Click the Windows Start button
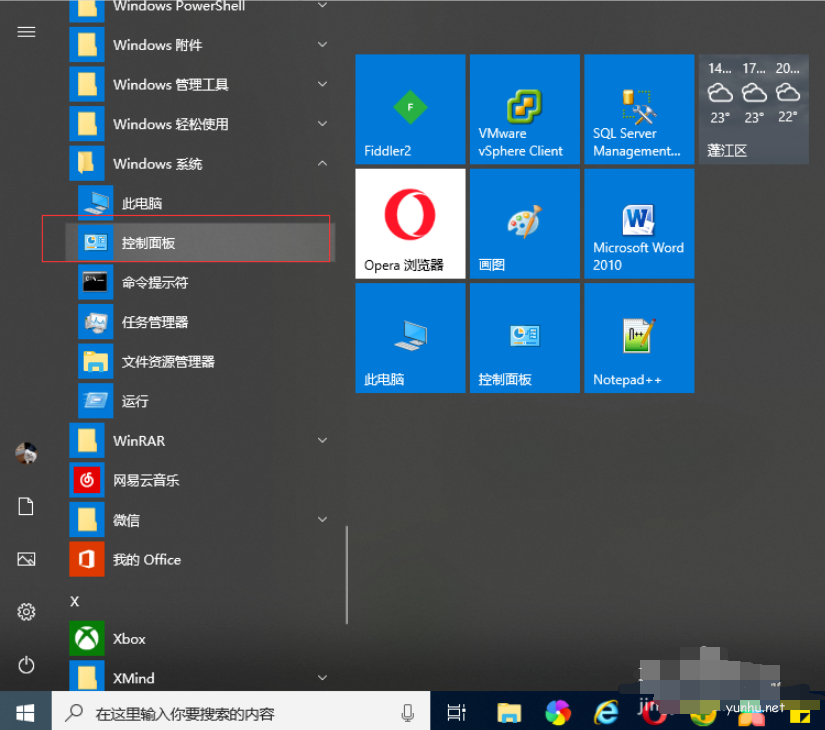 coord(25,712)
